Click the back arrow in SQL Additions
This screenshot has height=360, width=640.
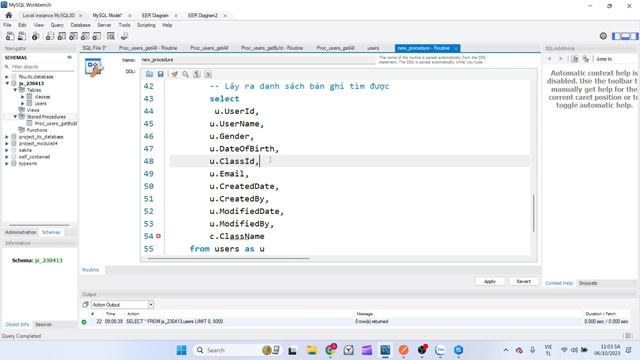(x=549, y=59)
